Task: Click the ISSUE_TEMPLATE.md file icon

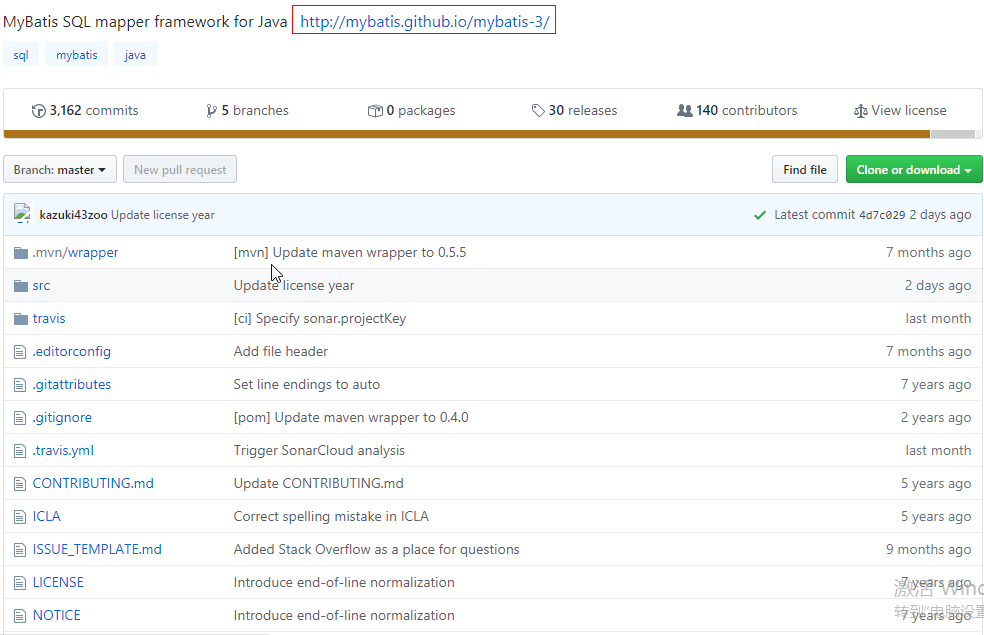Action: point(20,550)
